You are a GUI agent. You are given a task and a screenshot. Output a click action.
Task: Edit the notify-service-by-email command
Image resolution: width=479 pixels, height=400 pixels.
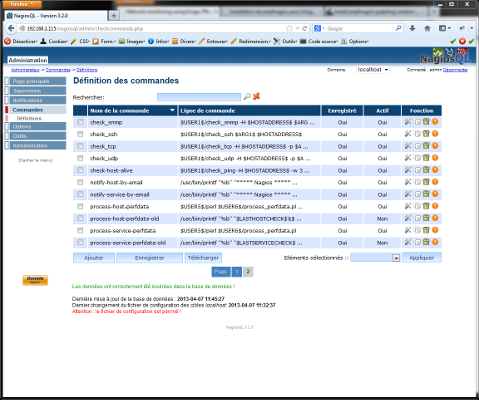(408, 194)
